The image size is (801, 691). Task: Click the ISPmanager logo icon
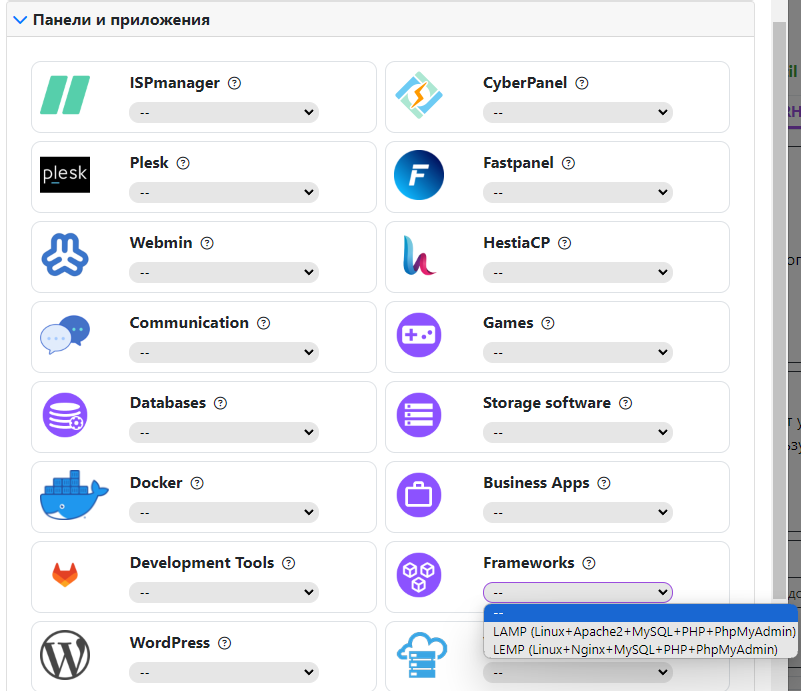tap(65, 95)
